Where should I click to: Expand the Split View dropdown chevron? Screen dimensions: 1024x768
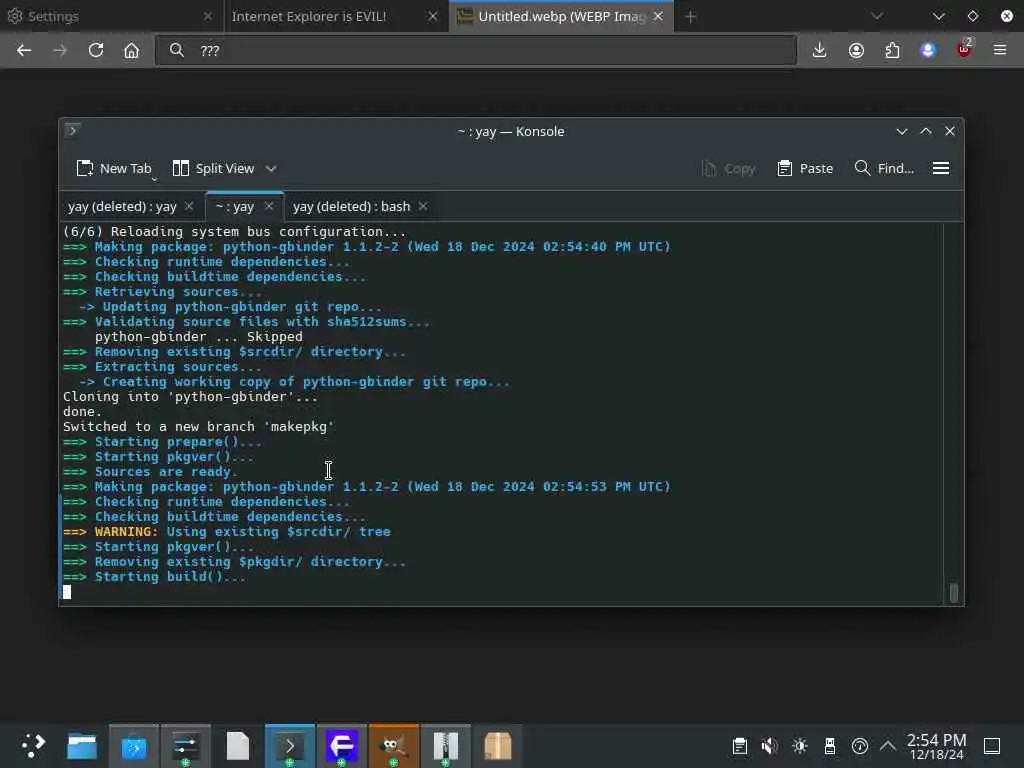pos(271,168)
